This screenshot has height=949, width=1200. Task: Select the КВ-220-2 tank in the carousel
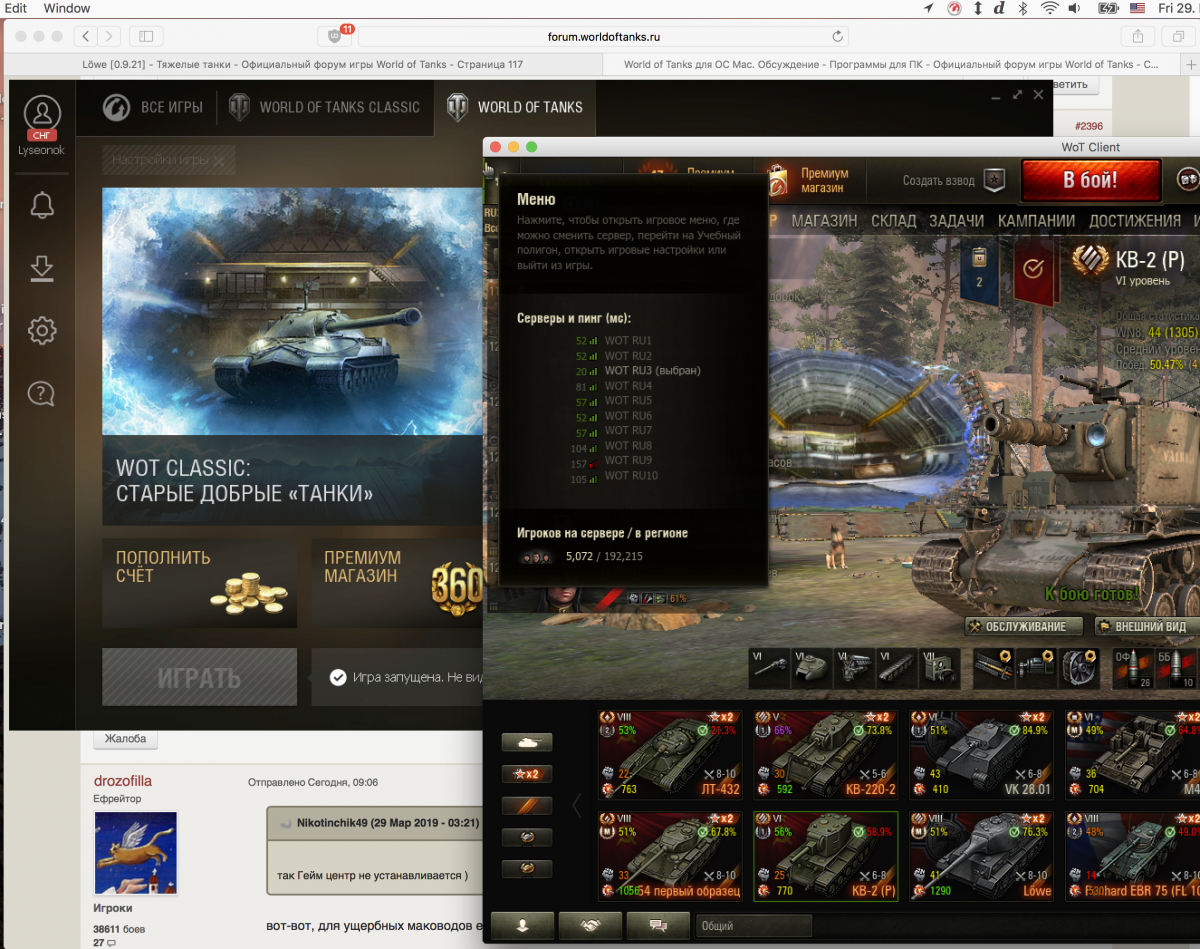tap(826, 755)
